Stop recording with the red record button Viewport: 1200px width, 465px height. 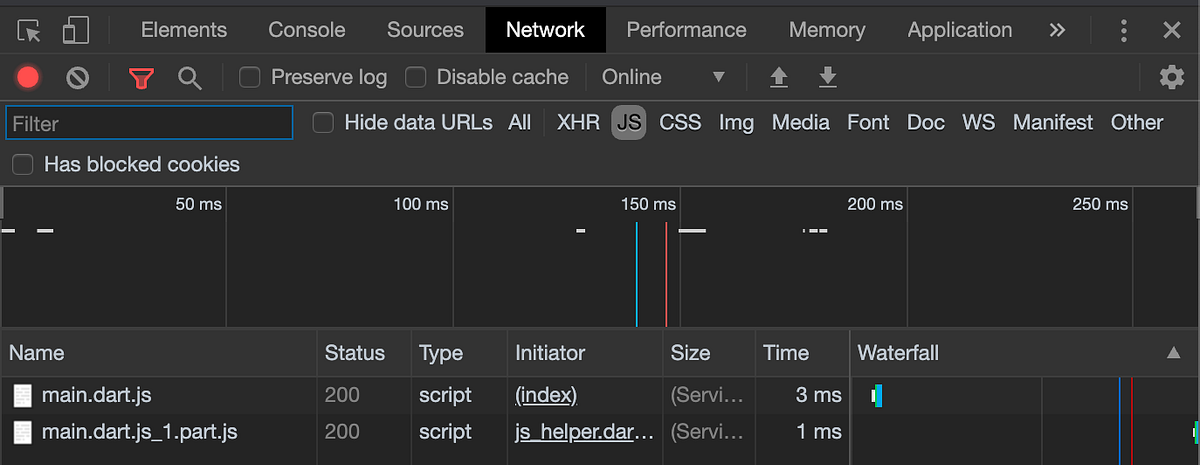click(x=28, y=77)
